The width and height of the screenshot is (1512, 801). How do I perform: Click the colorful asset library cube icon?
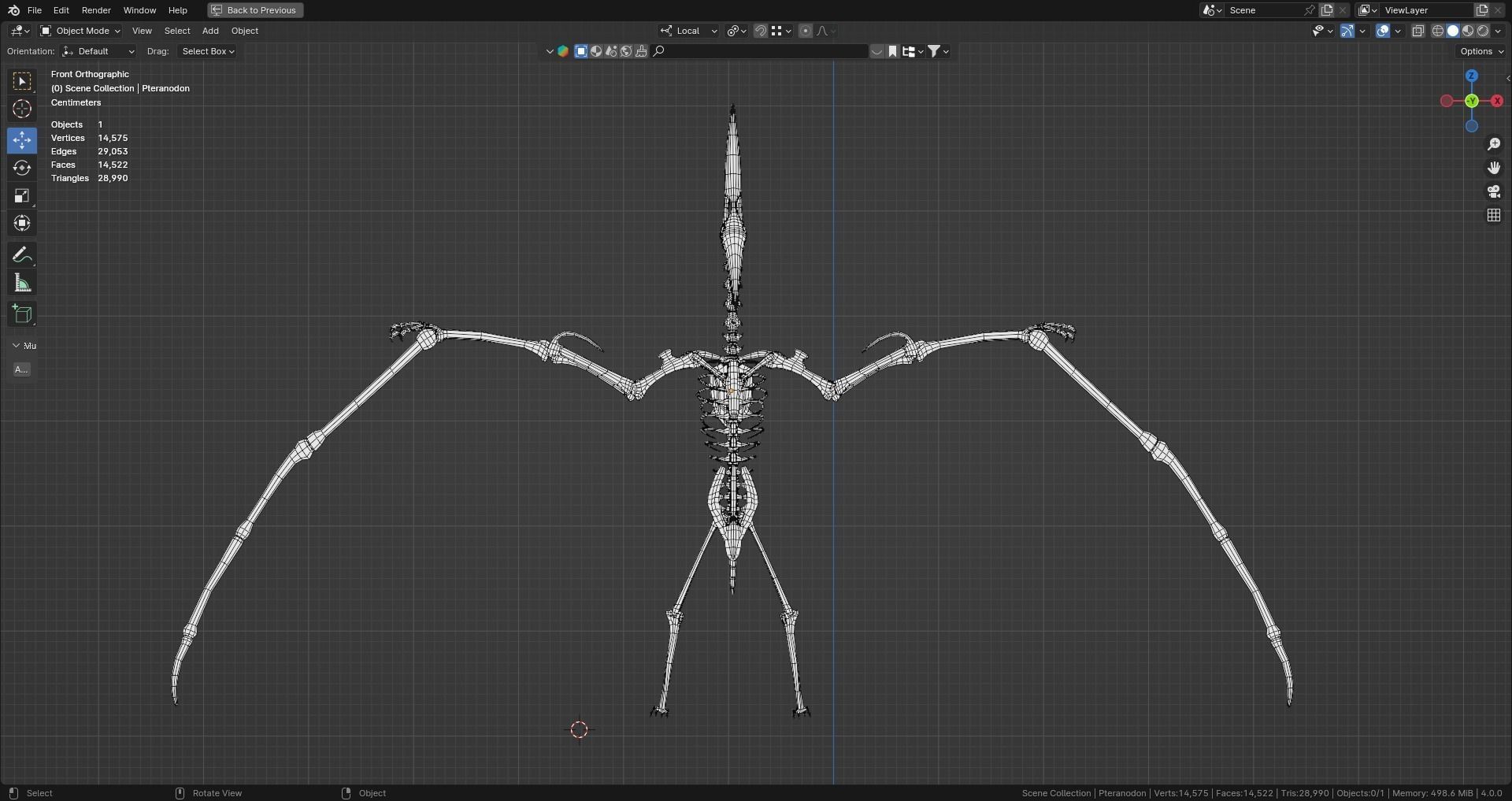point(563,51)
